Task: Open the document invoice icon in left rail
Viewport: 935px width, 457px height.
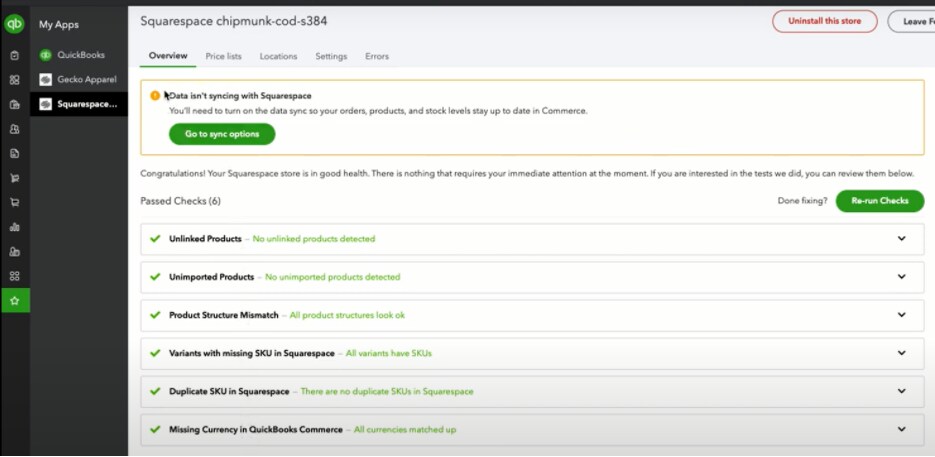Action: (x=15, y=153)
